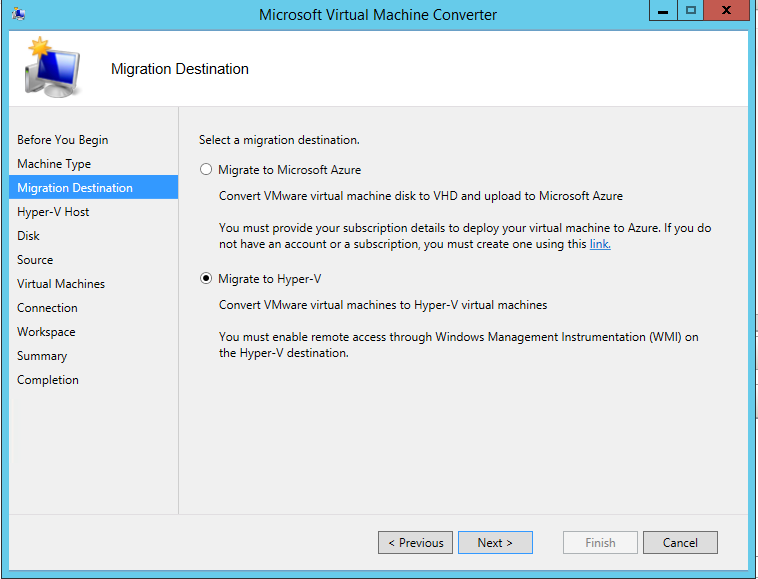Open the Summary step
This screenshot has width=758, height=579.
pyautogui.click(x=42, y=356)
